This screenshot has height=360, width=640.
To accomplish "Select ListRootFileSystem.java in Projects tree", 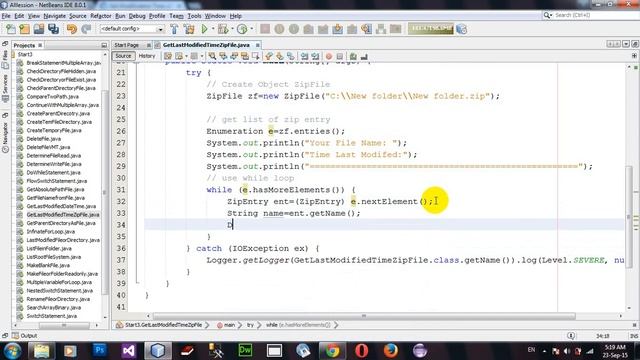I will pyautogui.click(x=53, y=257).
